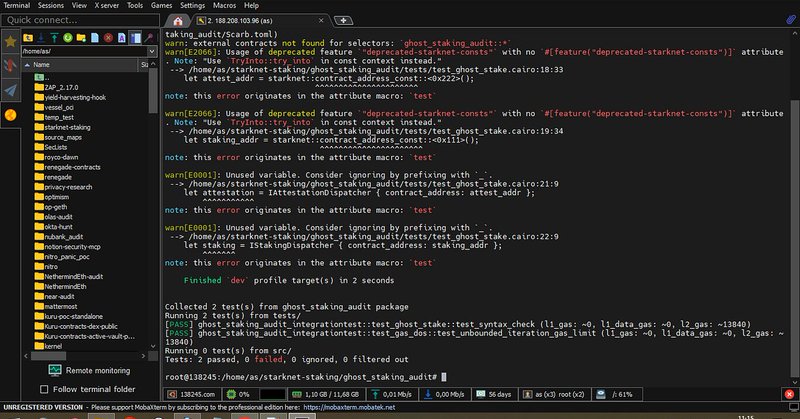Open the Sessions menu
Viewport: 800px width, 419px height.
50,5
